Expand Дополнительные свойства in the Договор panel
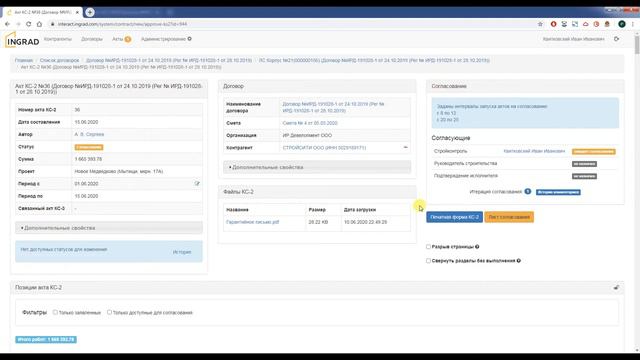 point(317,167)
